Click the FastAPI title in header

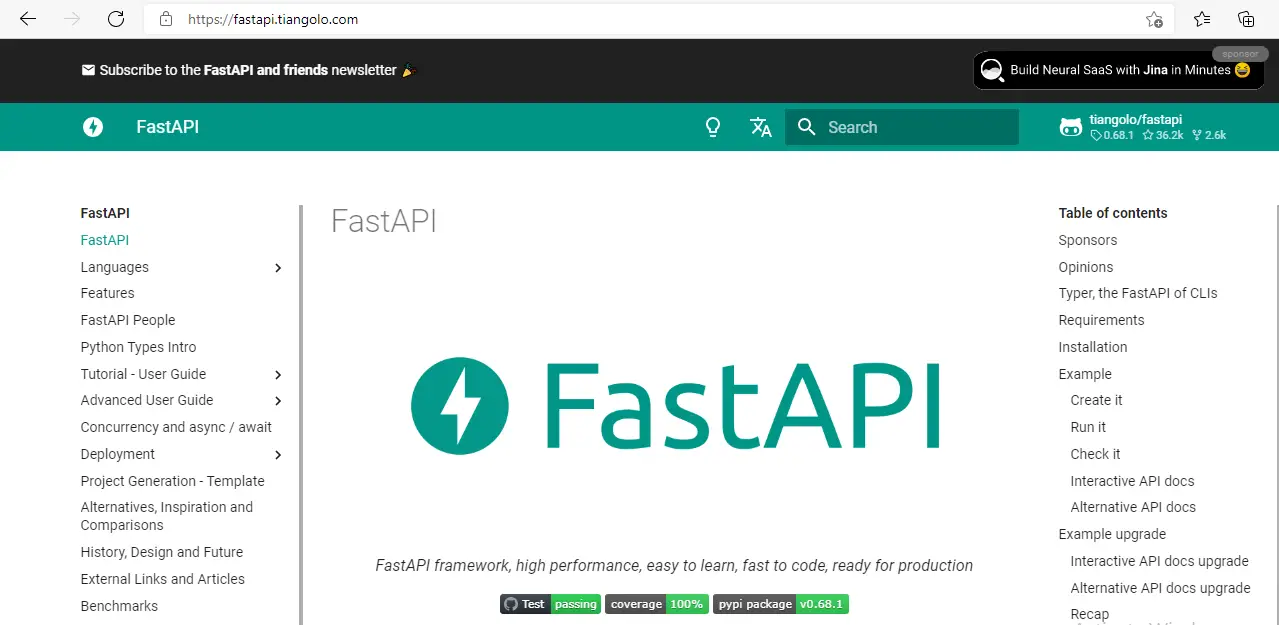coord(167,127)
